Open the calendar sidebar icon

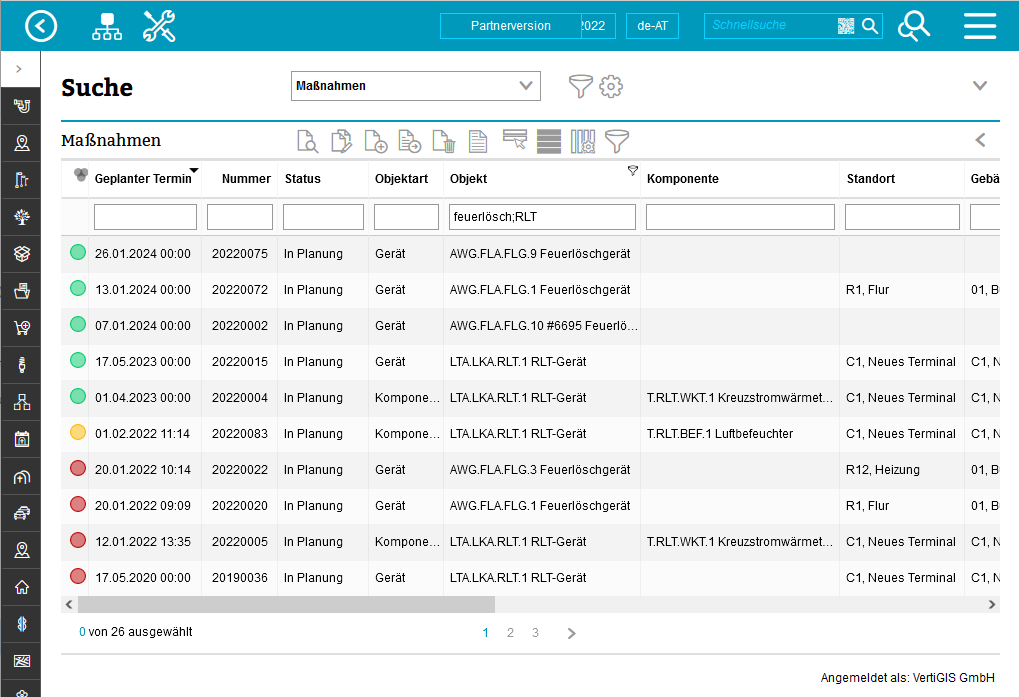point(21,439)
